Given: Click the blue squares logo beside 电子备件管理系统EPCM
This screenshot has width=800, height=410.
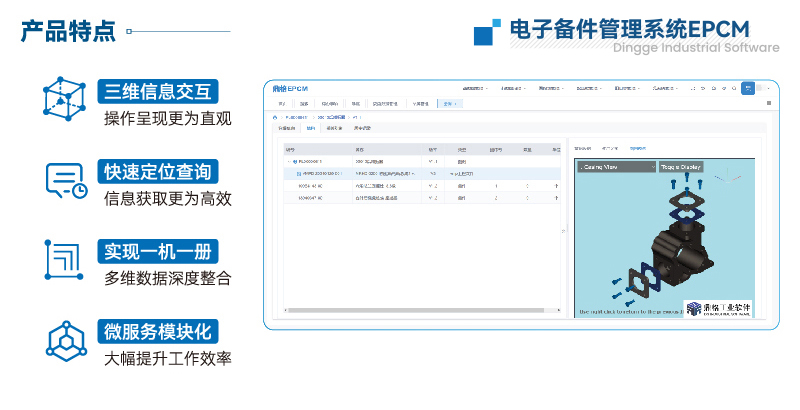Looking at the screenshot, I should tap(487, 32).
